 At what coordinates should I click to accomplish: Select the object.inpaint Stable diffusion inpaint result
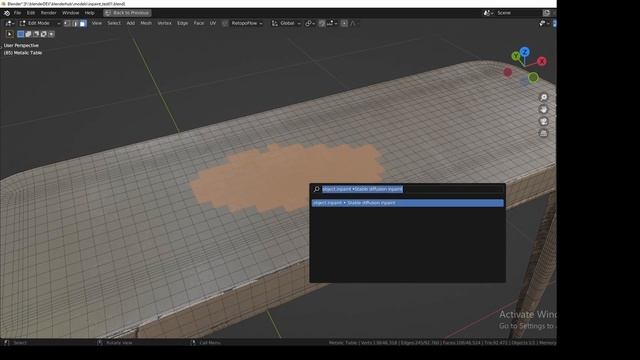[x=408, y=203]
